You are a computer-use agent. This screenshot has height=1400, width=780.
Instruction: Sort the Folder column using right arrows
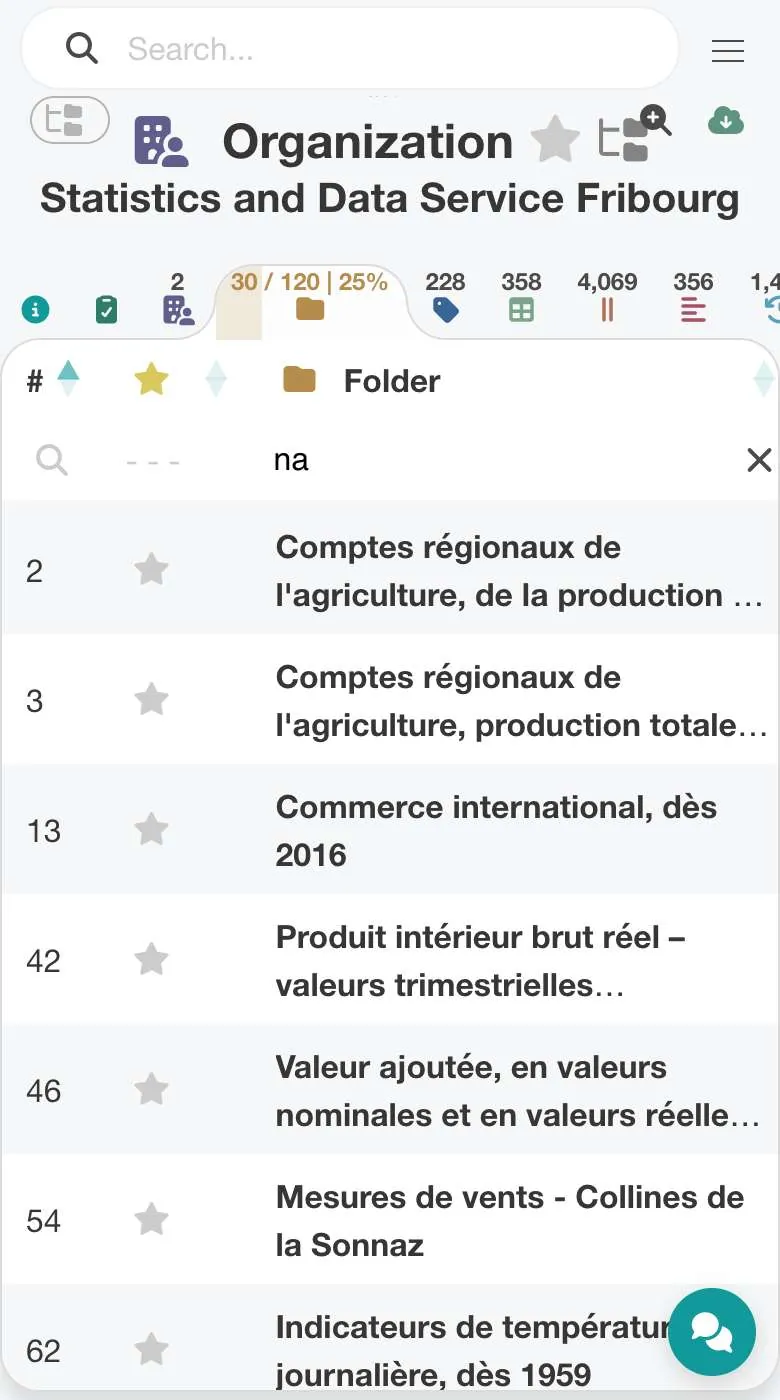click(764, 380)
